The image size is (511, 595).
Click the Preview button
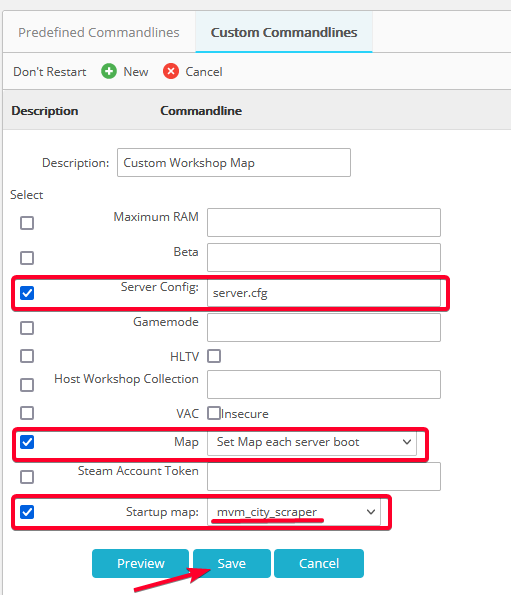click(140, 563)
